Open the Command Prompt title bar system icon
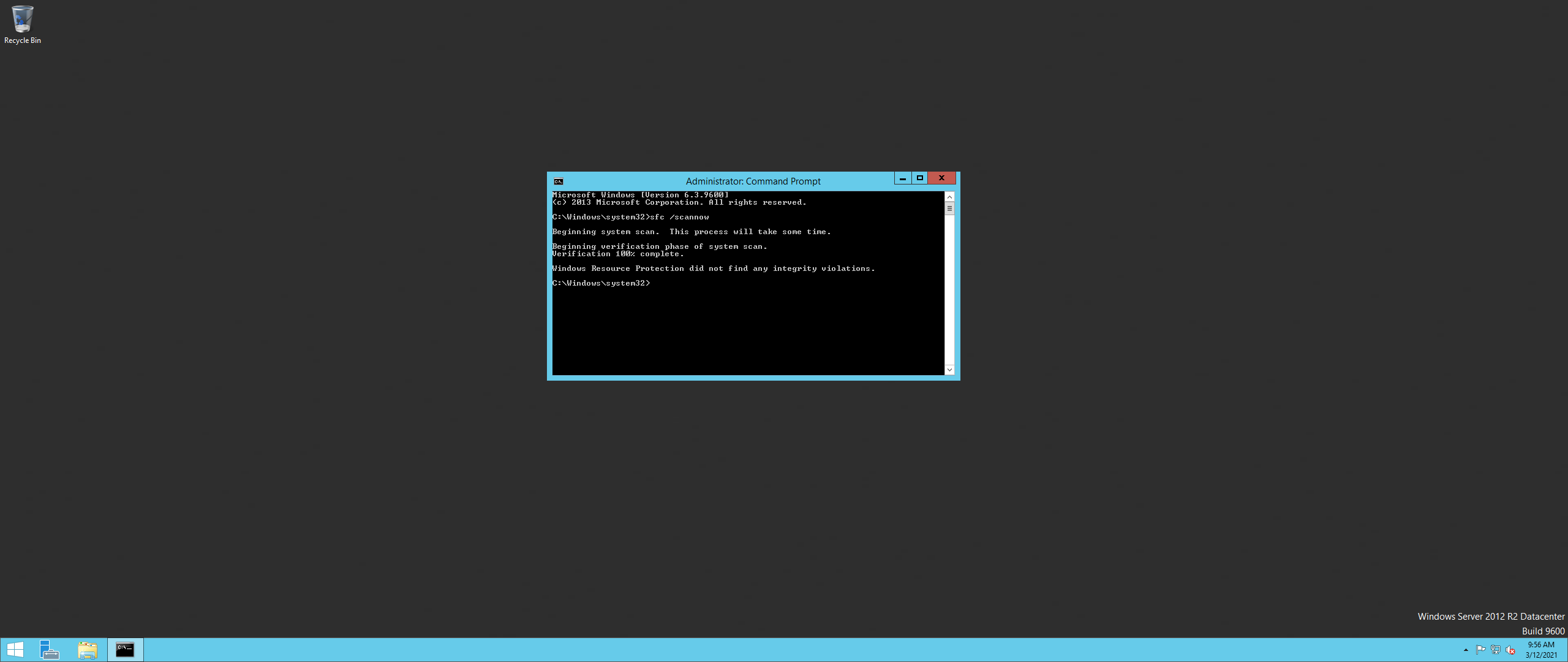1568x662 pixels. click(x=559, y=181)
